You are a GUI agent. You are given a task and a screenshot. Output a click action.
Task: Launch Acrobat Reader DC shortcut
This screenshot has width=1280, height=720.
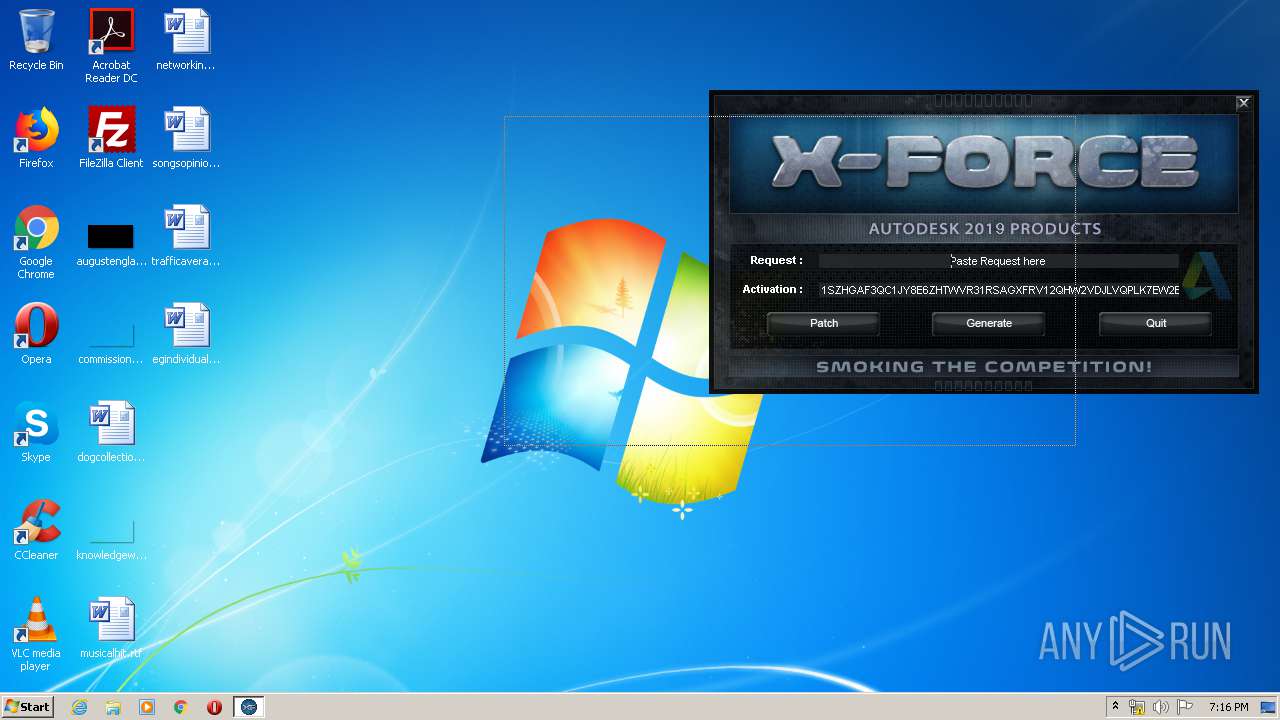point(111,46)
